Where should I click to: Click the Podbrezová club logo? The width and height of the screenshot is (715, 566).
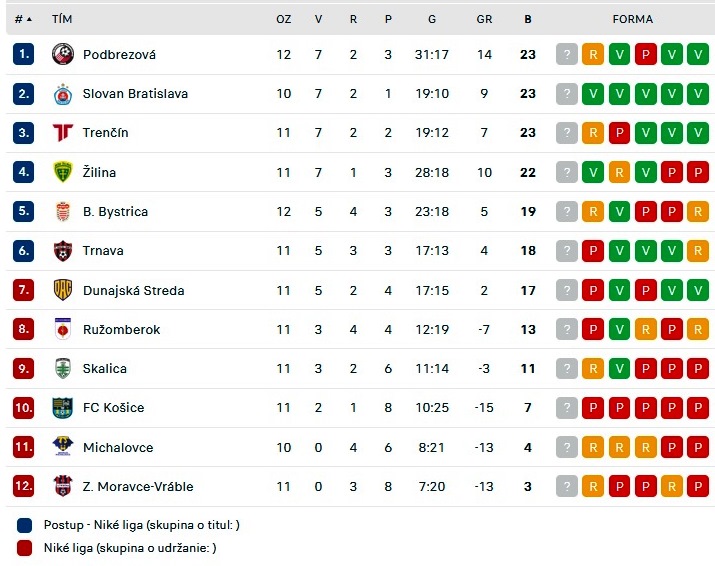[x=63, y=54]
